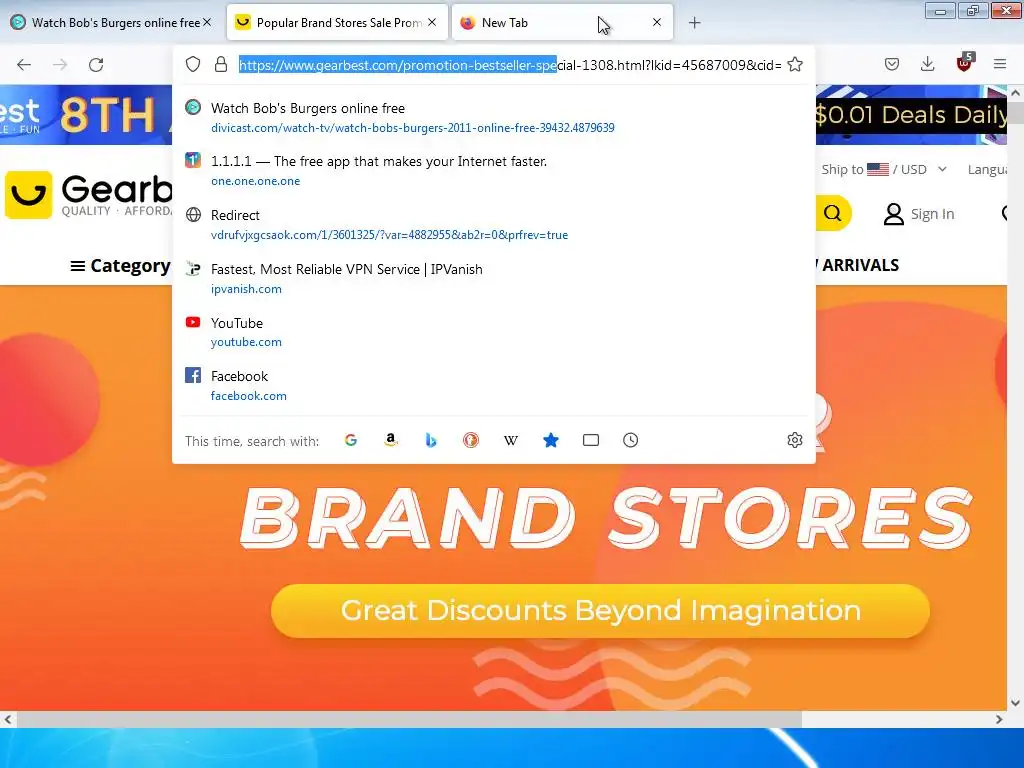
Task: Click the forward navigation arrow
Action: (x=60, y=65)
